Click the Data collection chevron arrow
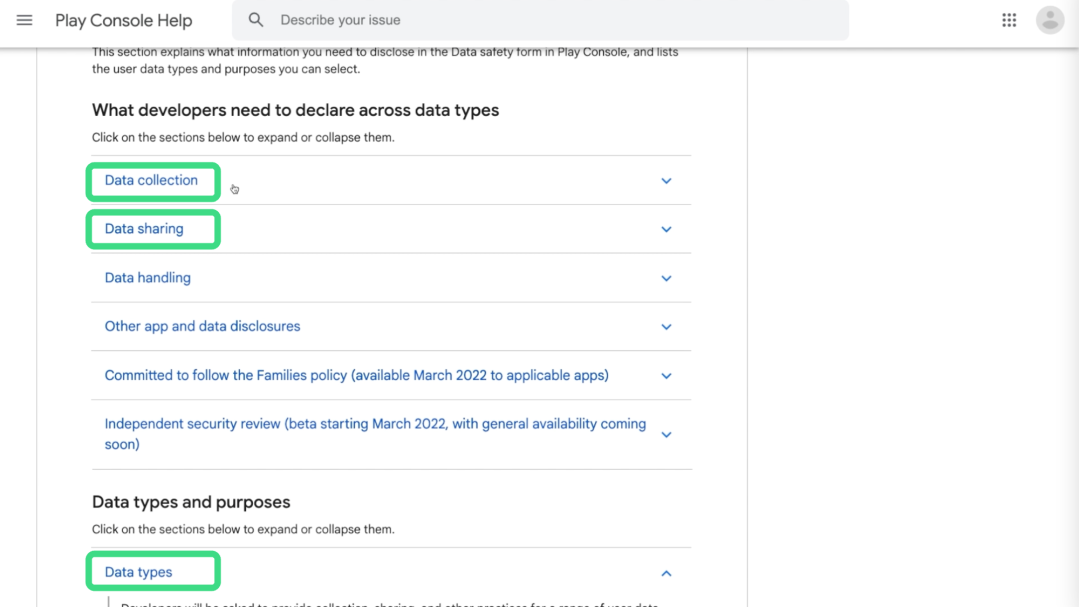Viewport: 1080px width, 607px height. pos(666,181)
